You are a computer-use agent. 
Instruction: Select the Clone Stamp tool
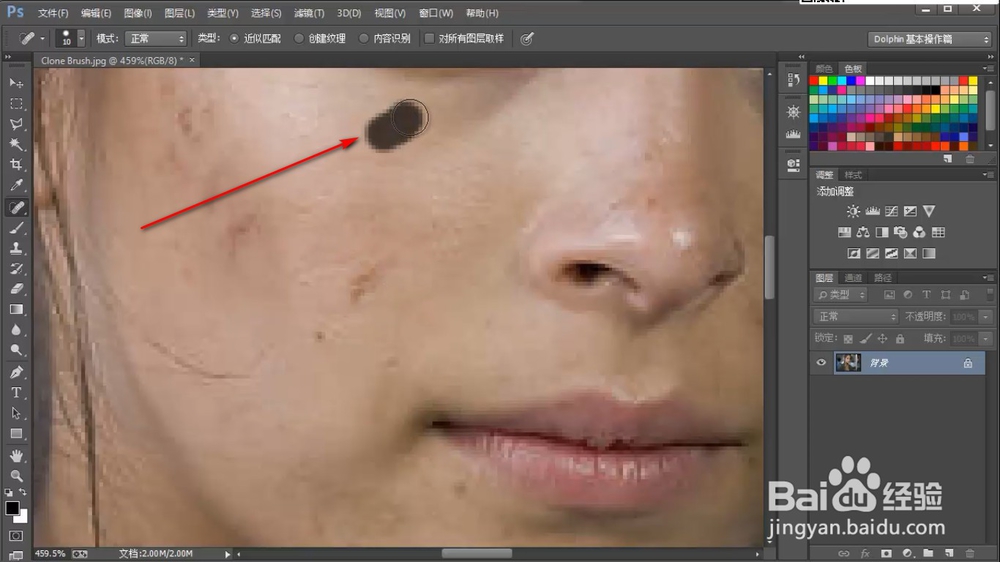17,248
